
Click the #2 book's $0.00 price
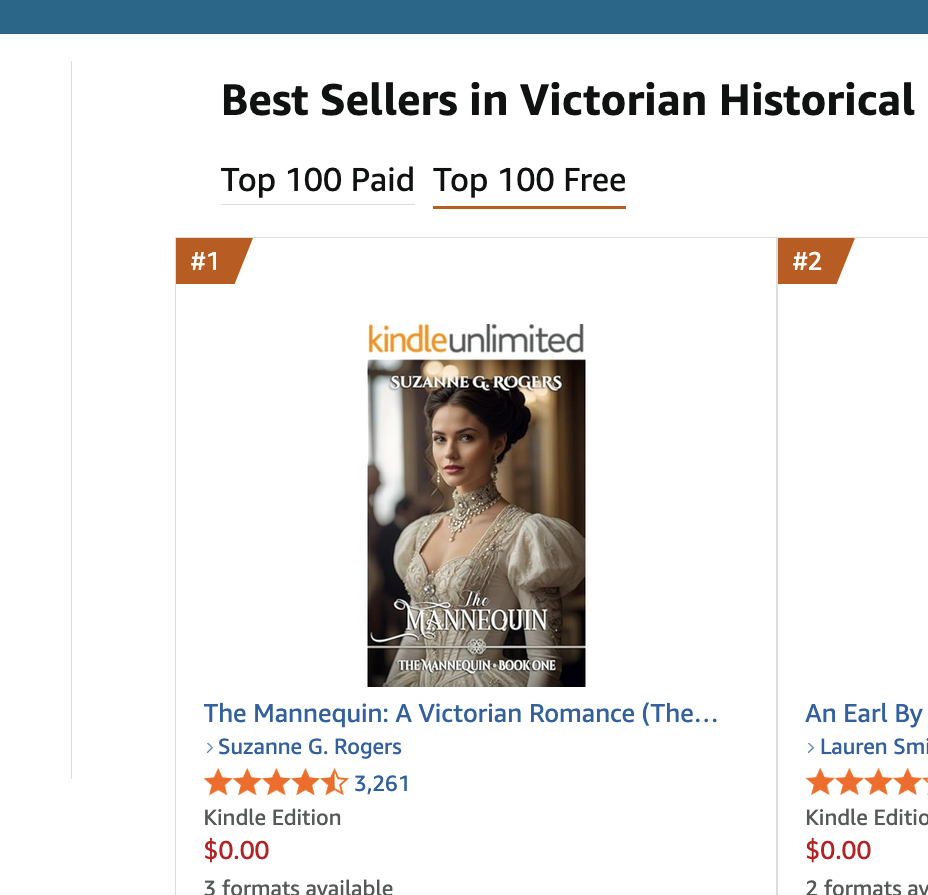tap(839, 851)
